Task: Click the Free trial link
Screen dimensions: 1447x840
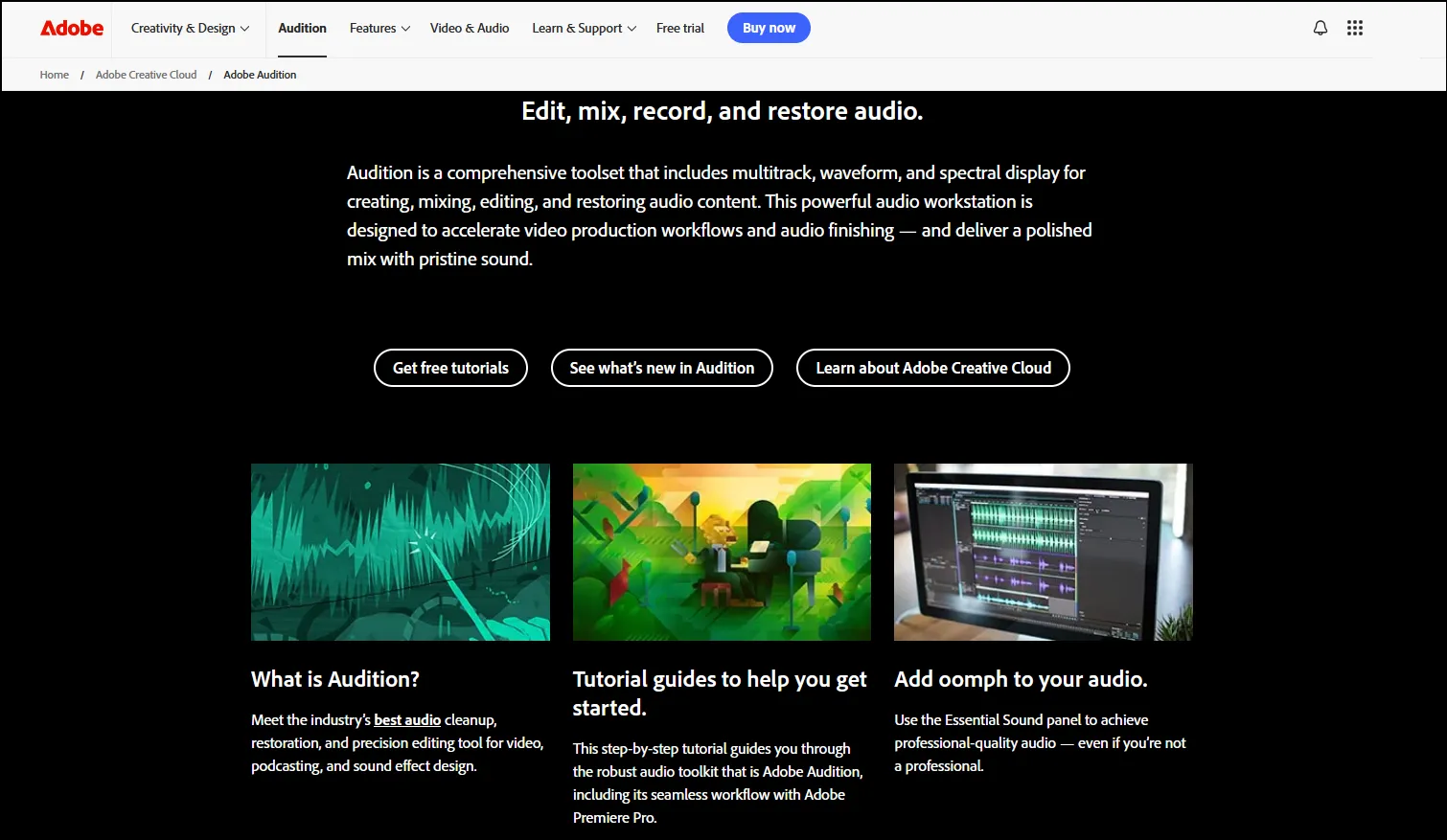Action: pyautogui.click(x=680, y=28)
